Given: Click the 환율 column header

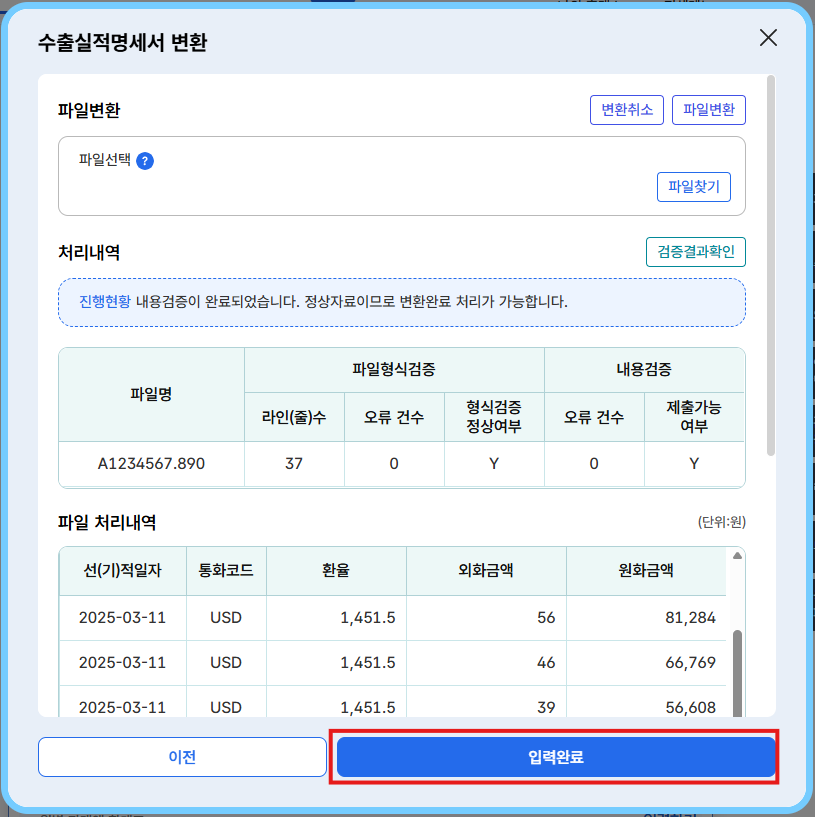Looking at the screenshot, I should [336, 571].
